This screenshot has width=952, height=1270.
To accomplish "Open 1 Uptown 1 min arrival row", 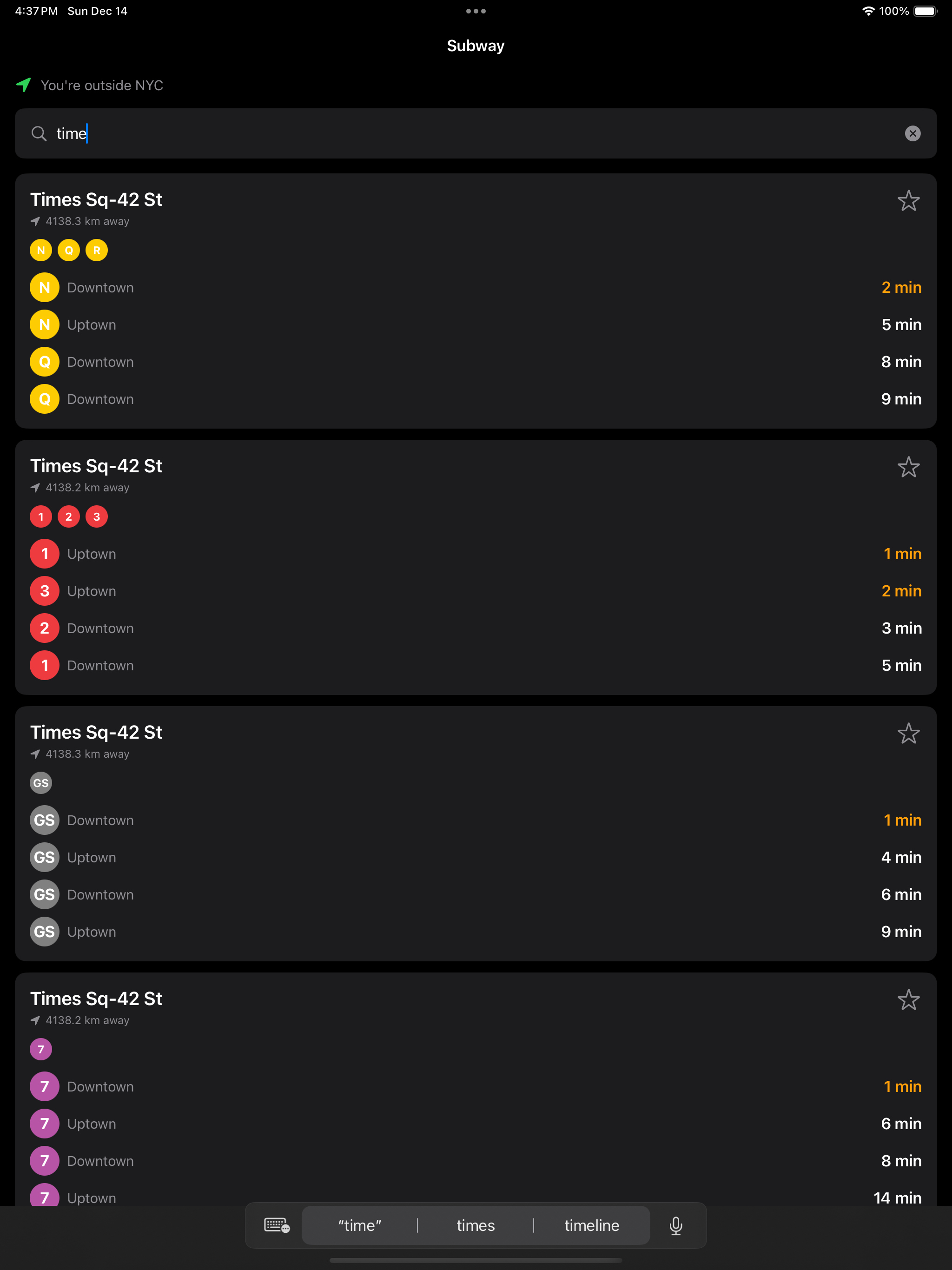I will coord(476,554).
